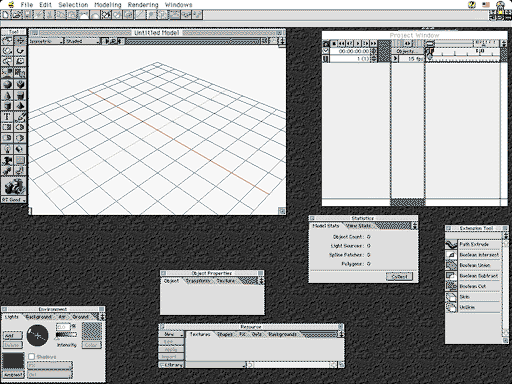512x384 pixels.
Task: Select the Cylinder primitive tool
Action: point(20,95)
